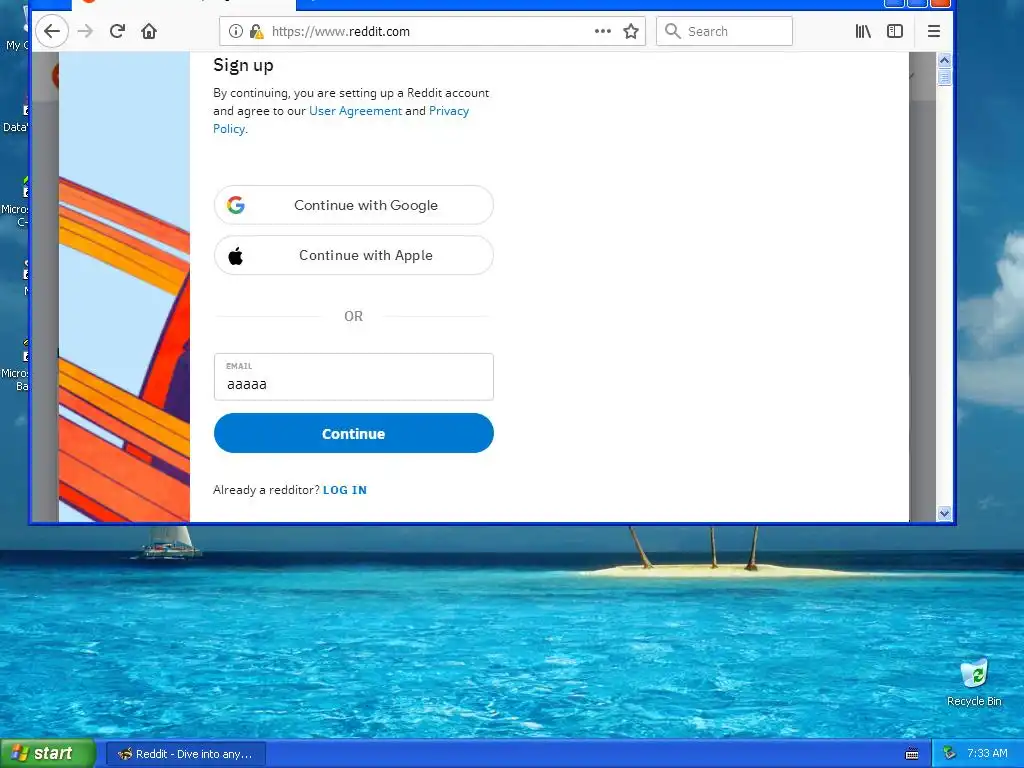Continue with Google sign up
The height and width of the screenshot is (768, 1024).
pos(353,205)
